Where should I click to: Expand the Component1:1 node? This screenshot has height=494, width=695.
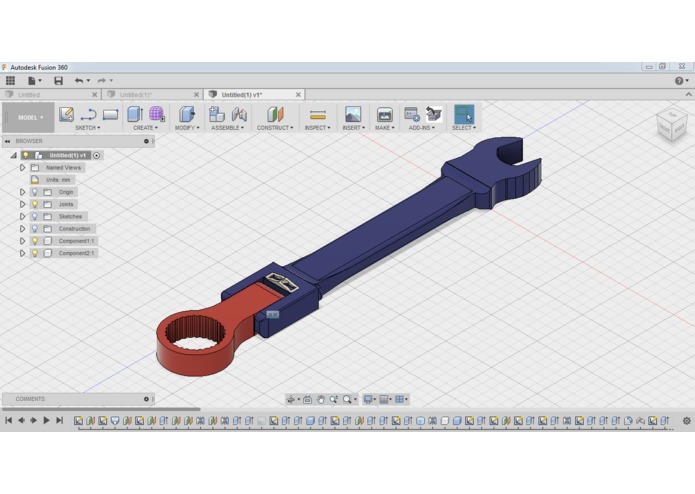click(22, 241)
